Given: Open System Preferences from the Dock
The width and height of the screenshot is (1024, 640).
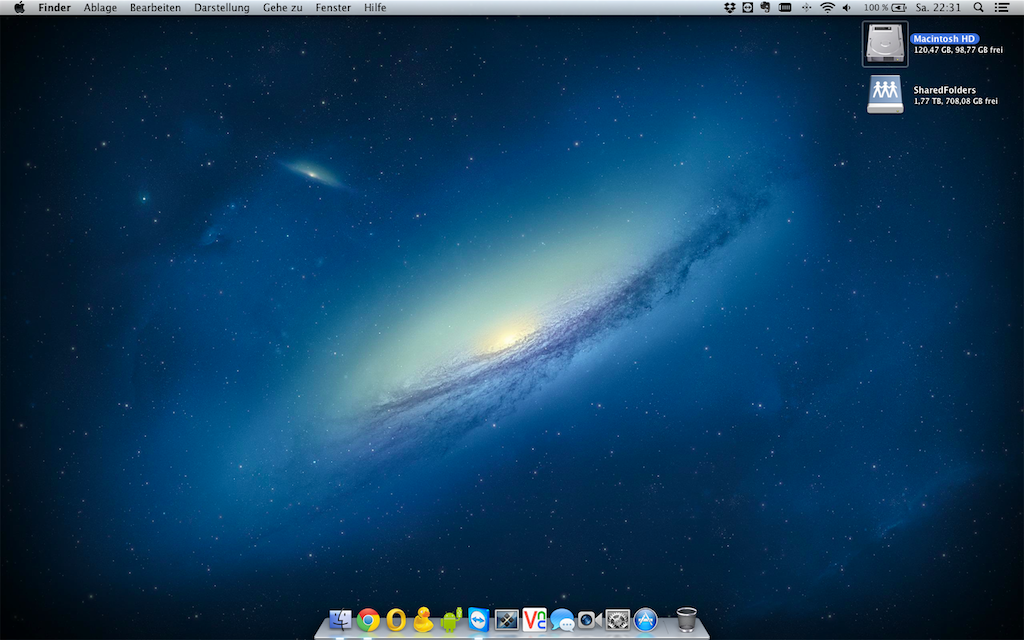Looking at the screenshot, I should click(x=617, y=620).
